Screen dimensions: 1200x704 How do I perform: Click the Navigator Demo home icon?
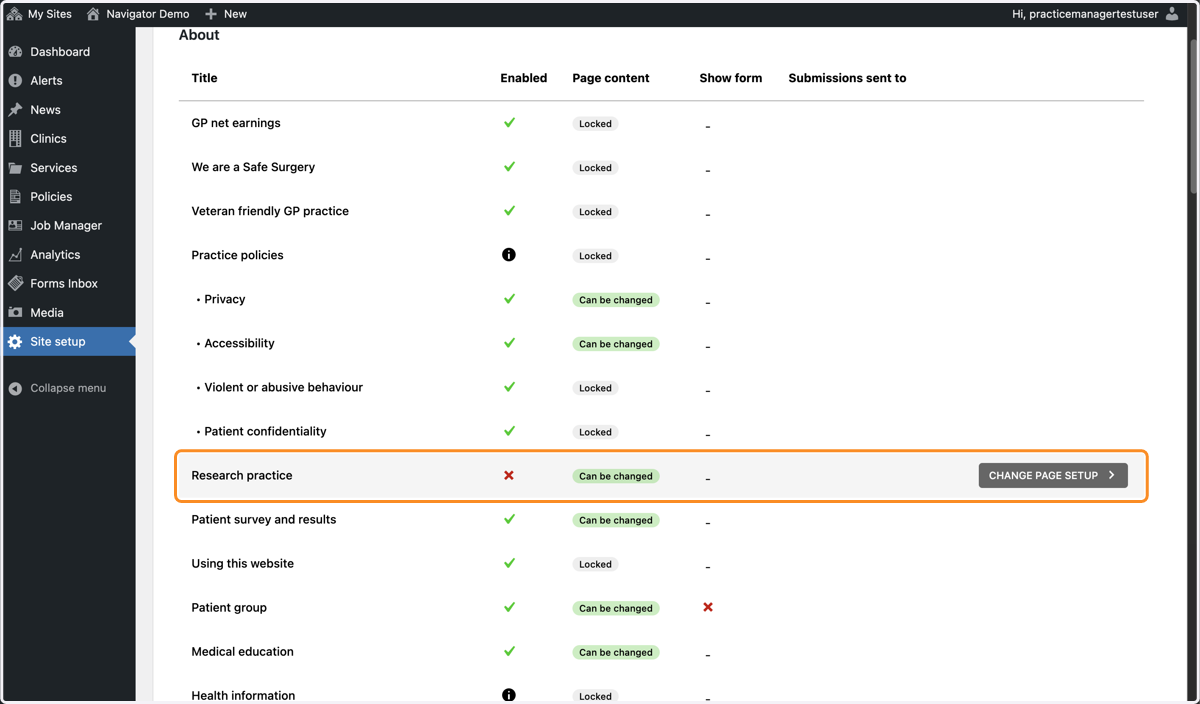(x=93, y=14)
